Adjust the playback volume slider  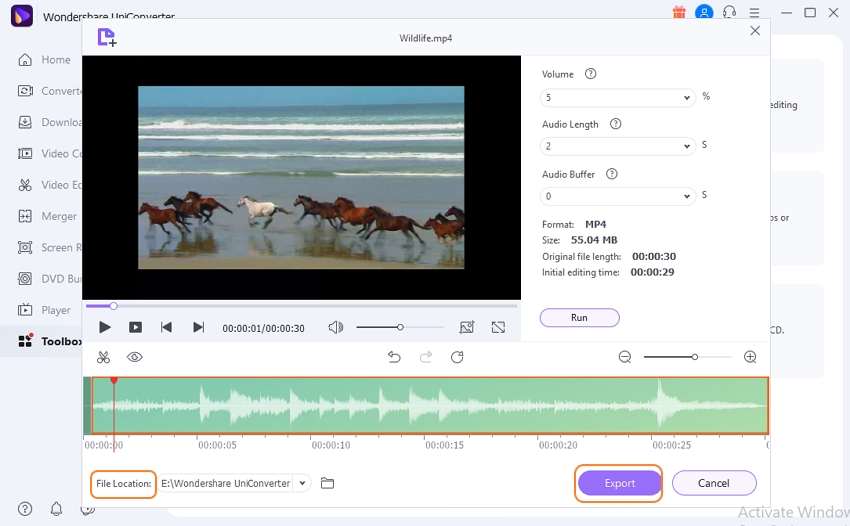400,327
